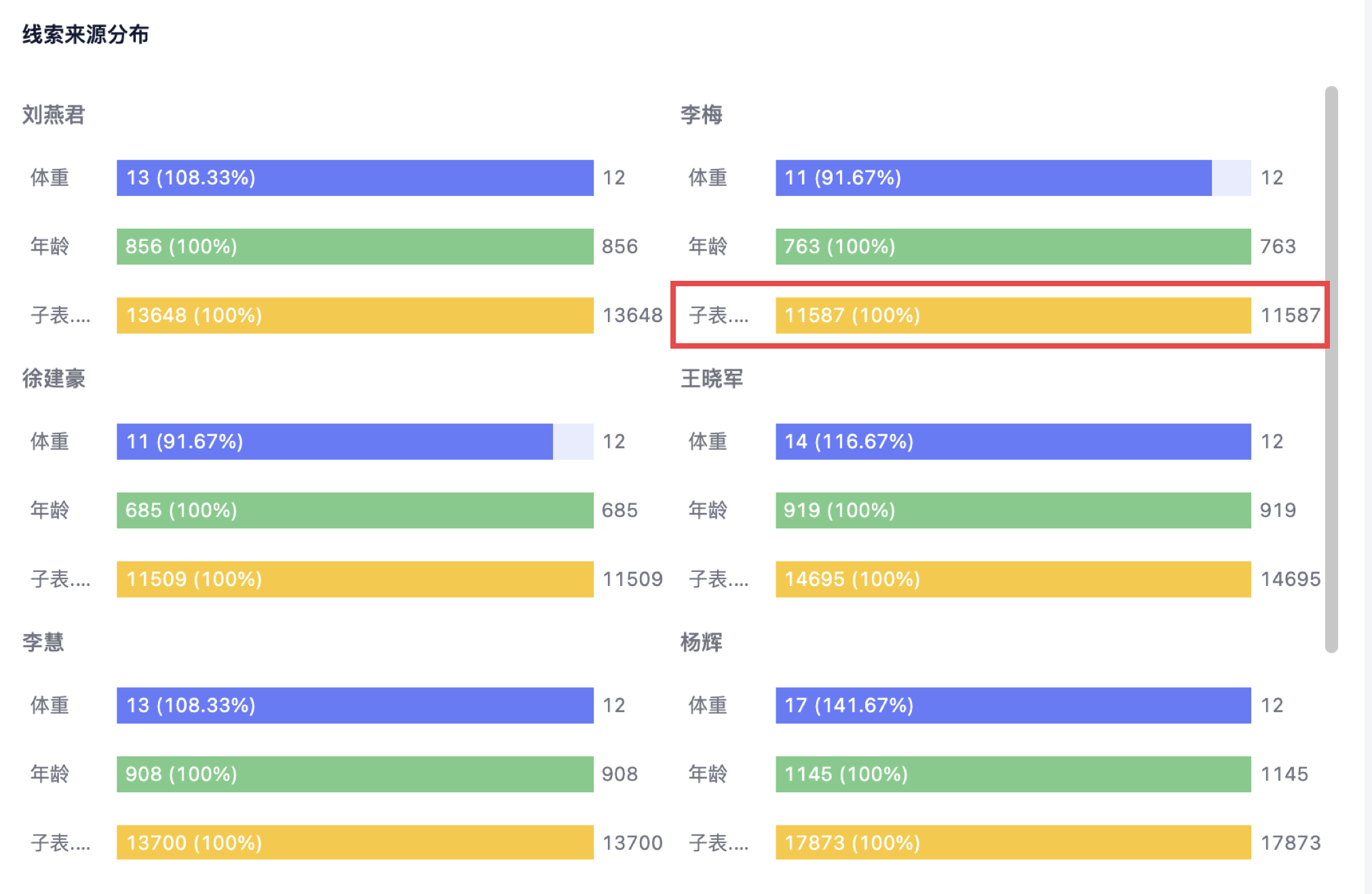
Task: Click 李慧's blue bar 13 (108.33%)
Action: click(355, 705)
